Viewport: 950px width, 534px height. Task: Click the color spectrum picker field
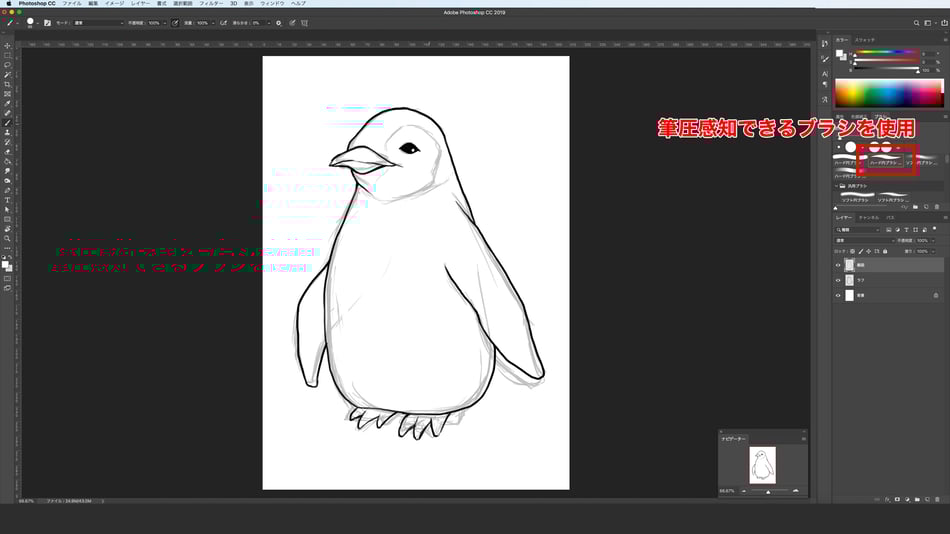(888, 93)
